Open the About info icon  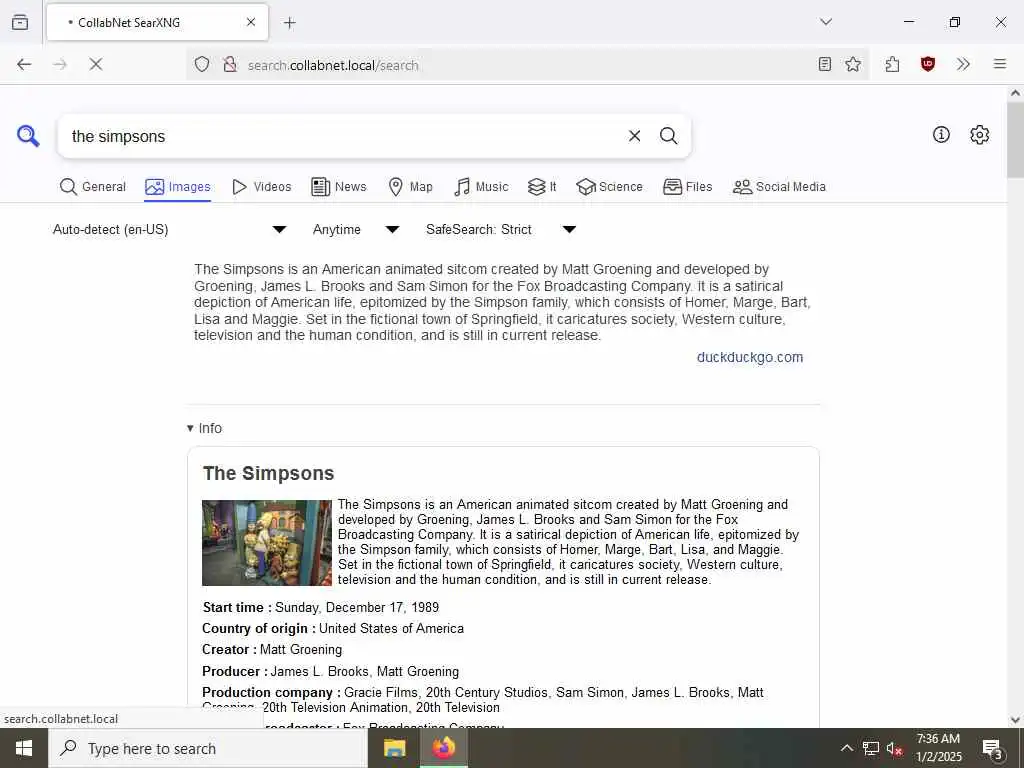point(941,135)
